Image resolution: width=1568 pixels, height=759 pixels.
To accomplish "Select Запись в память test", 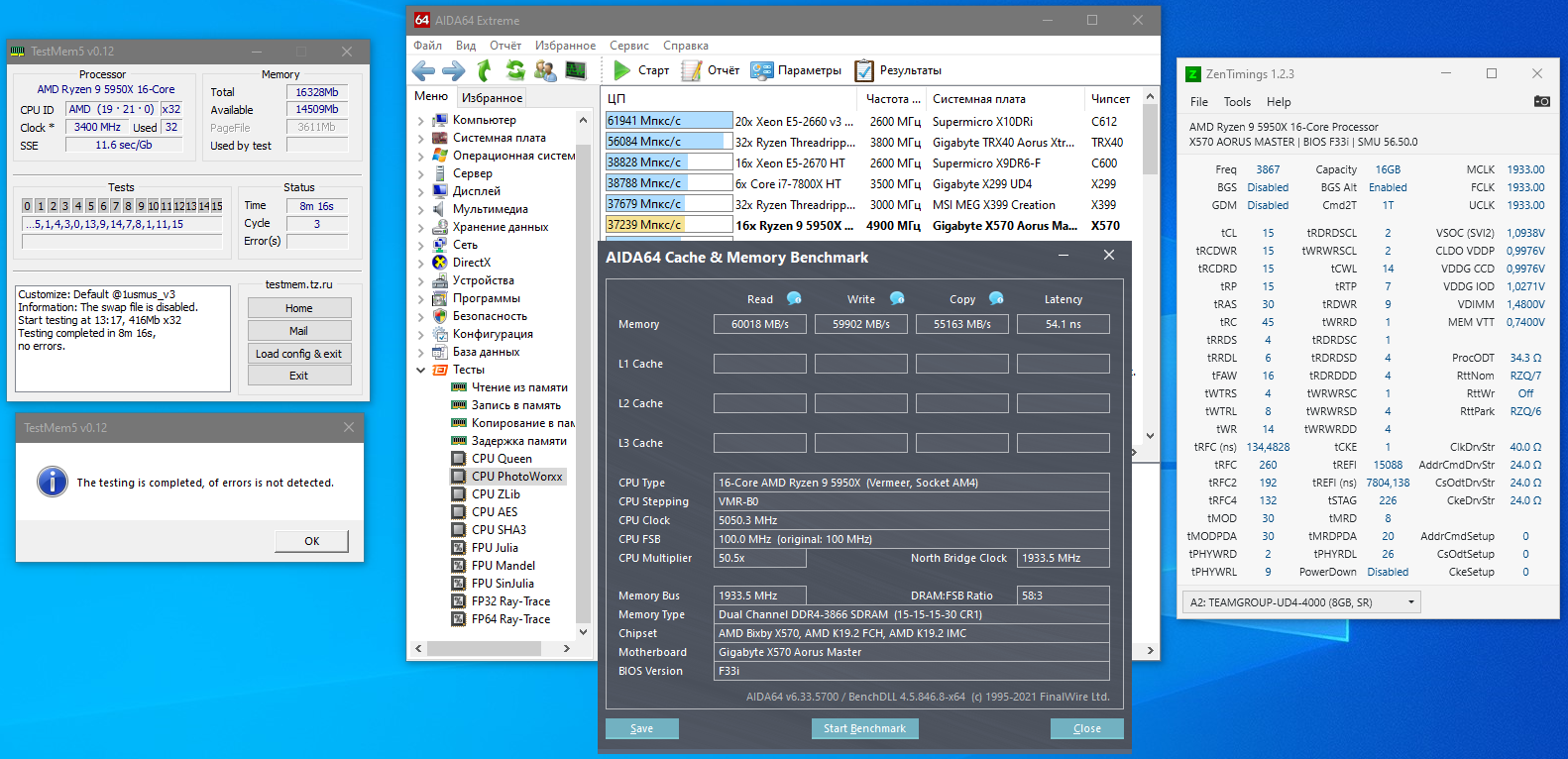I will tap(516, 405).
